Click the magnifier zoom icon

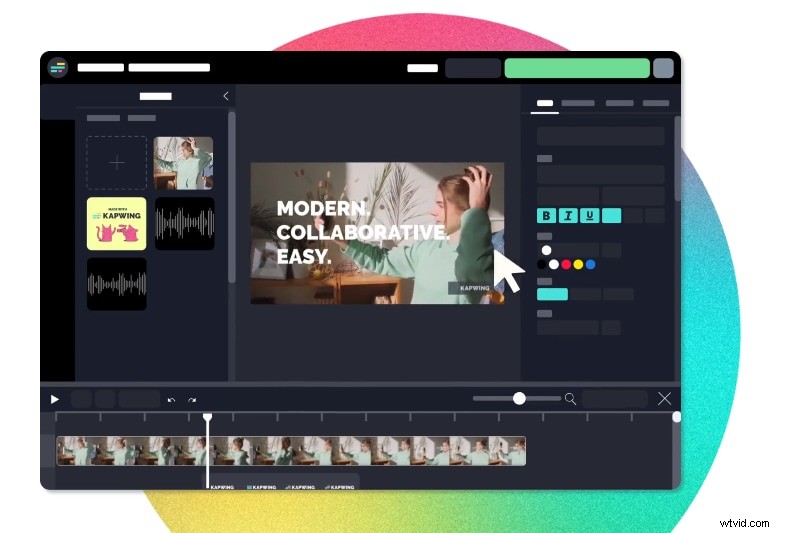click(x=570, y=399)
